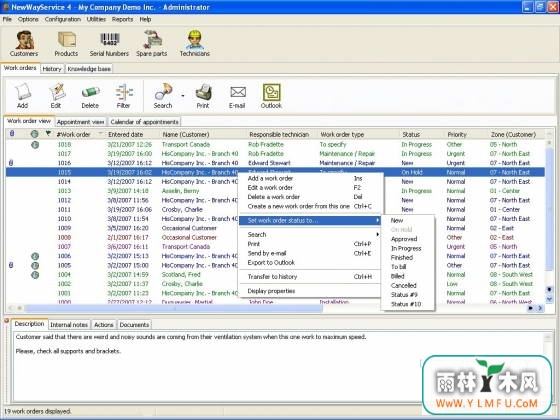The height and width of the screenshot is (420, 560).
Task: Choose Edit a work order in context menu
Action: coord(310,188)
